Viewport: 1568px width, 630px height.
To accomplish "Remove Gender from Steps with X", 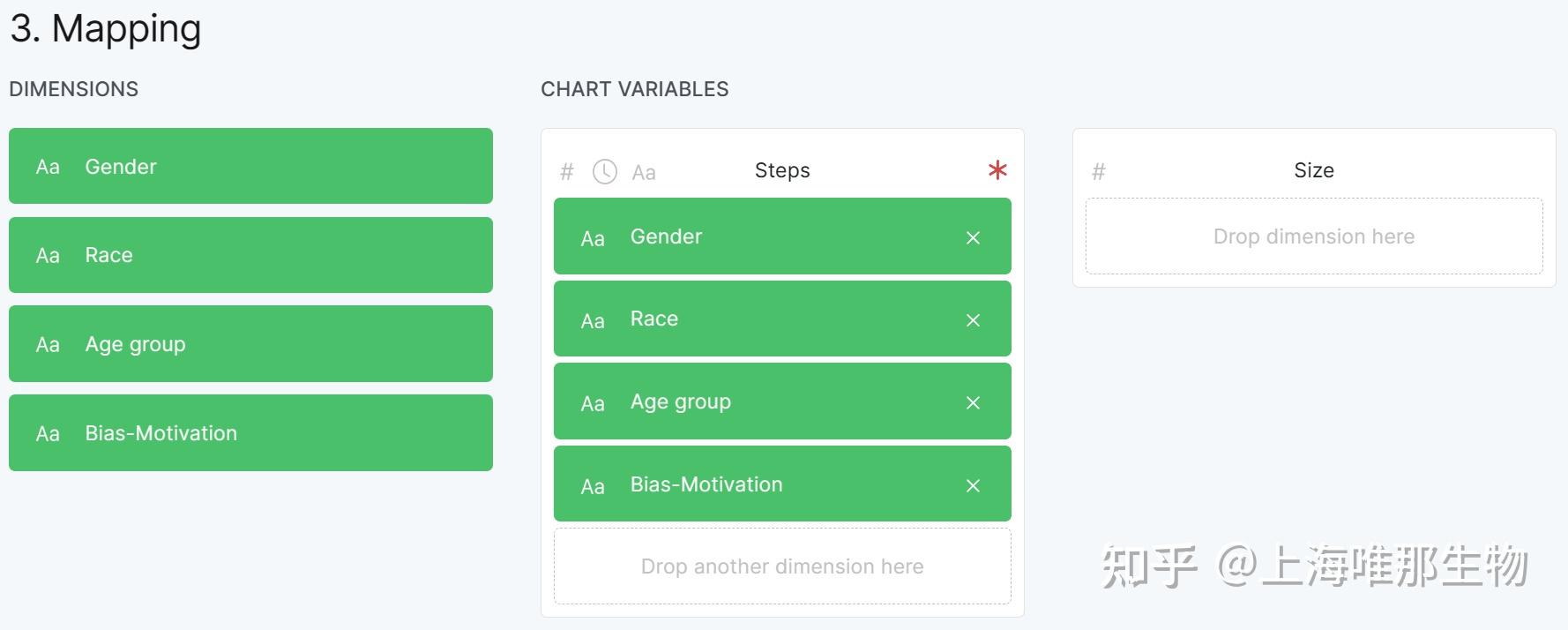I will pyautogui.click(x=973, y=237).
